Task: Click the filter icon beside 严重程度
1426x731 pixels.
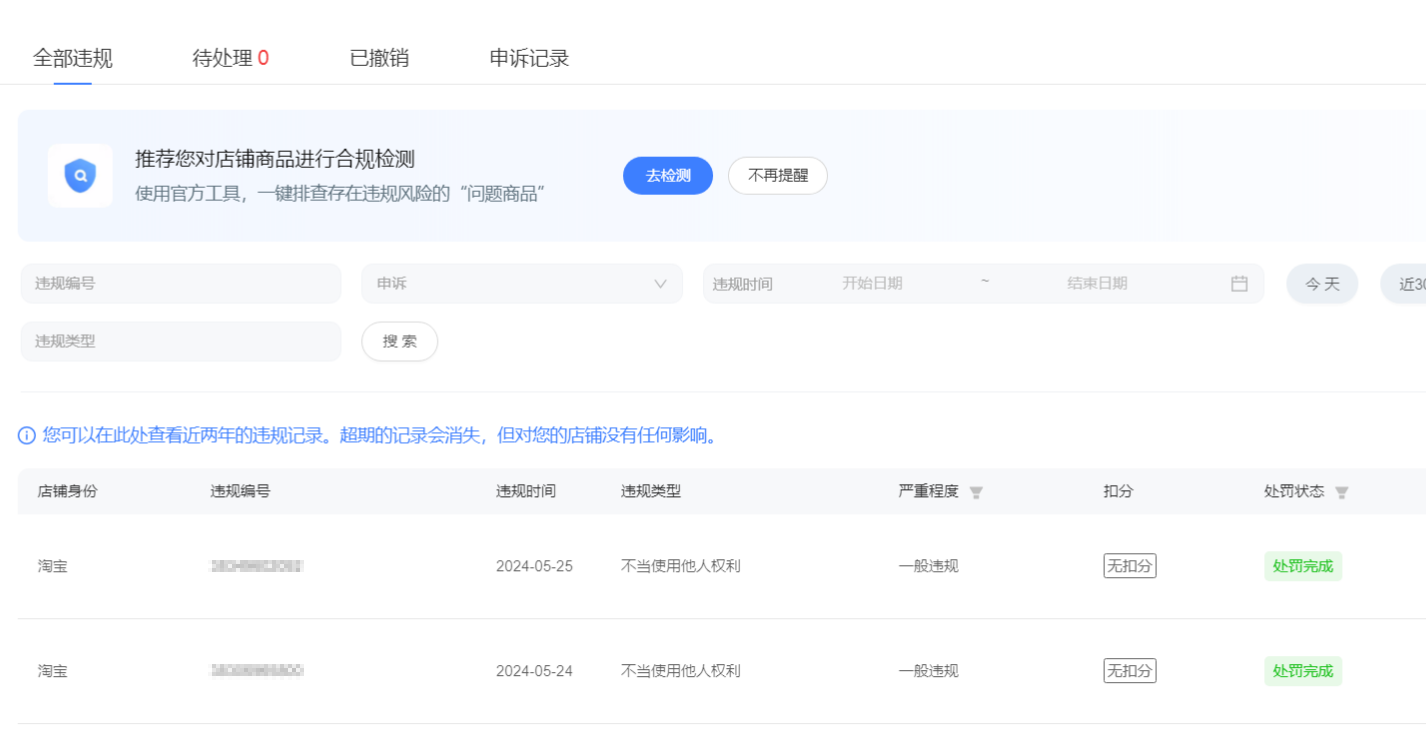Action: click(x=976, y=493)
